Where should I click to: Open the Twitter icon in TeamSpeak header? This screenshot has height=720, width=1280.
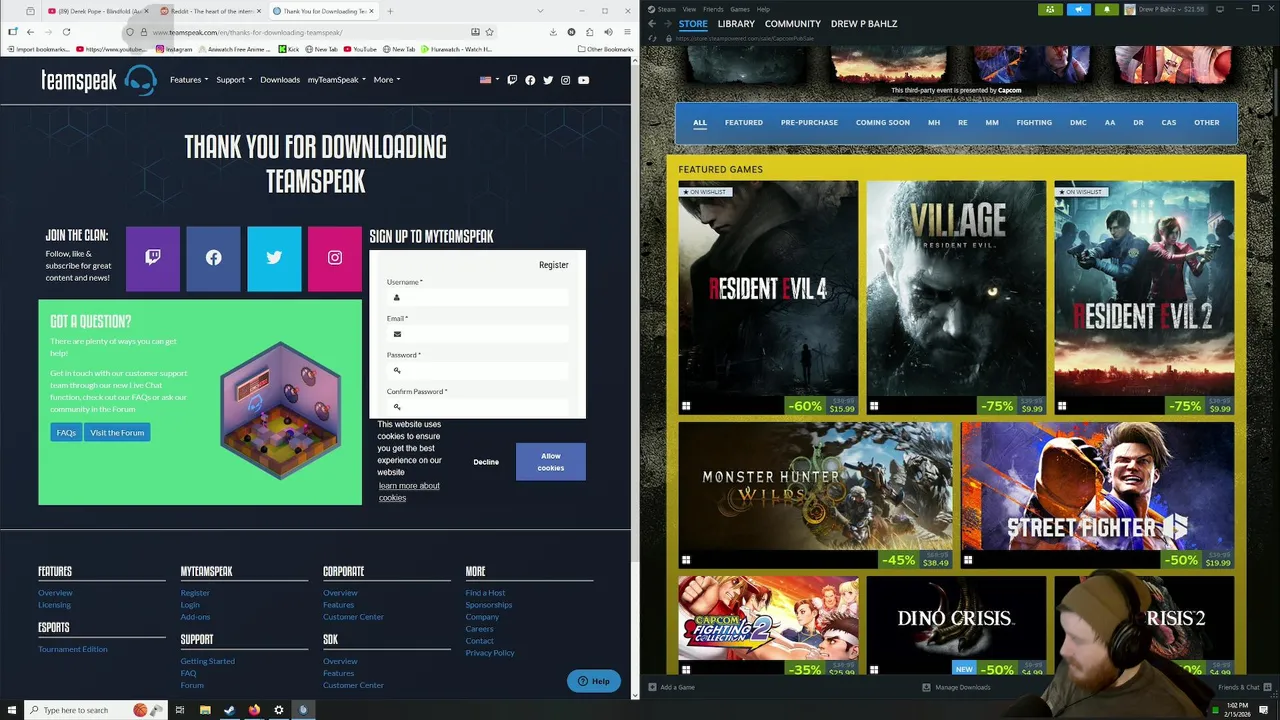[x=548, y=80]
